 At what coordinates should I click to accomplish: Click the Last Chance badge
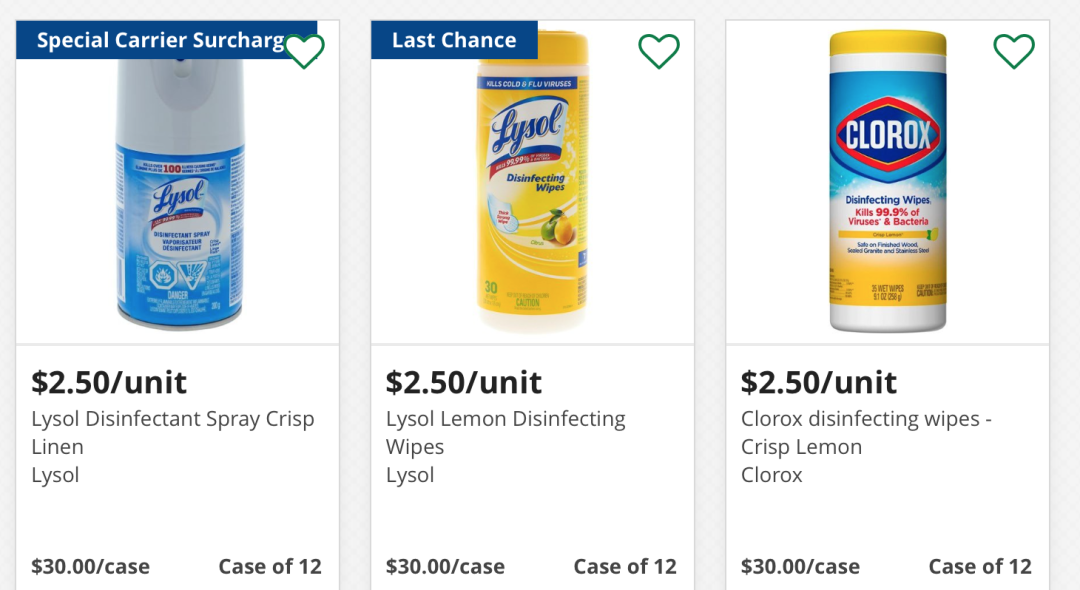click(454, 40)
